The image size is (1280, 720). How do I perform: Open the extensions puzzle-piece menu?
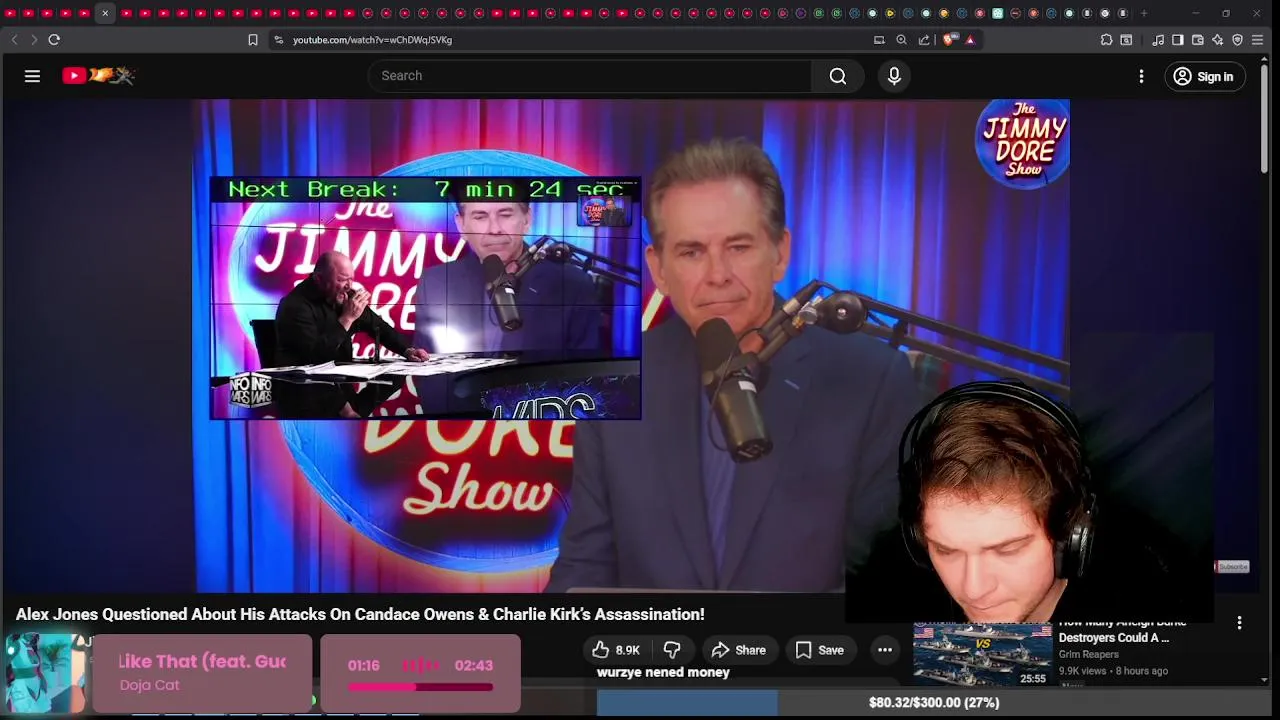pos(1106,40)
